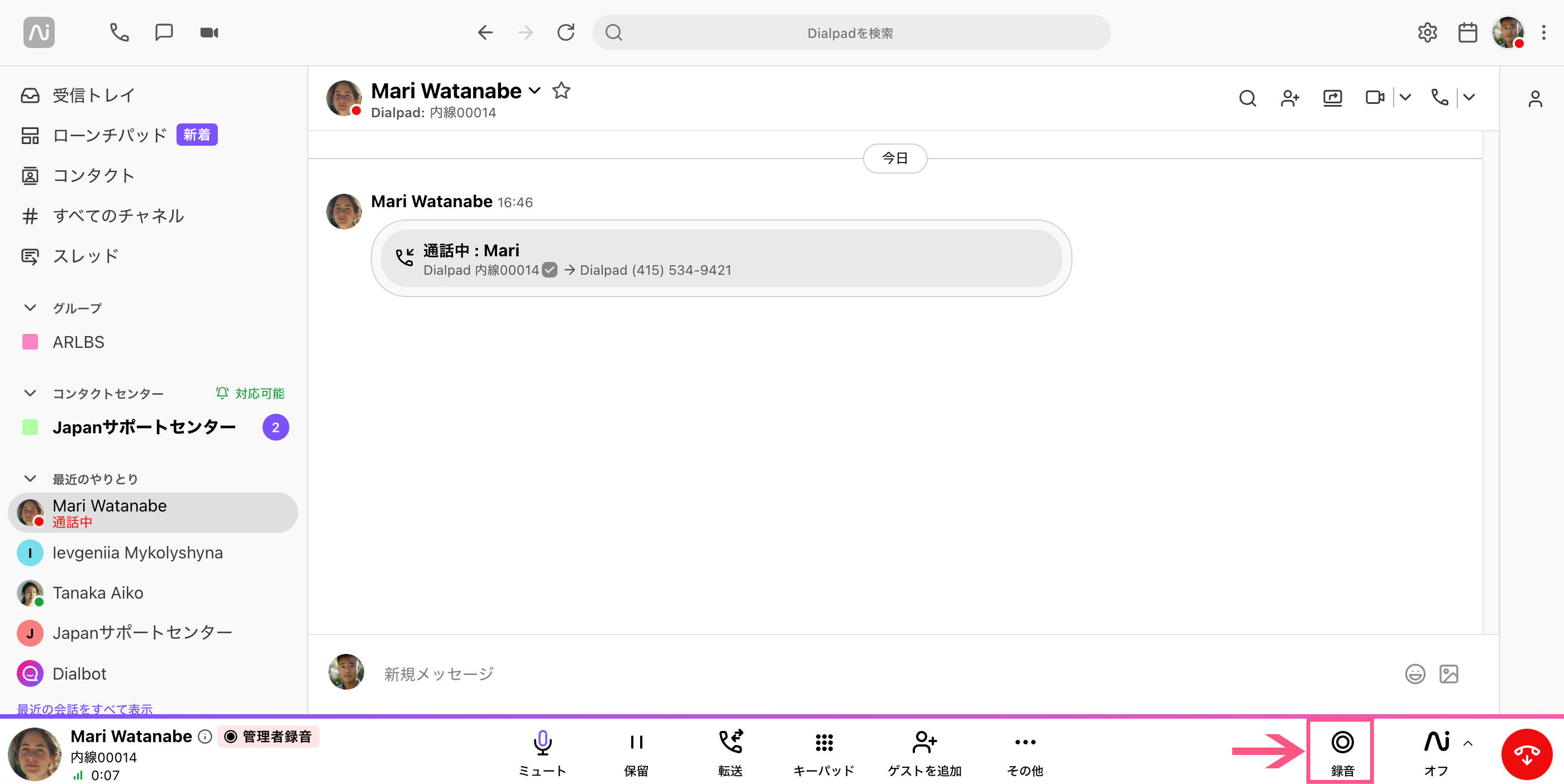Screen dimensions: 1564x784
Task: Toggle call recording with 録音 button
Action: point(1342,753)
